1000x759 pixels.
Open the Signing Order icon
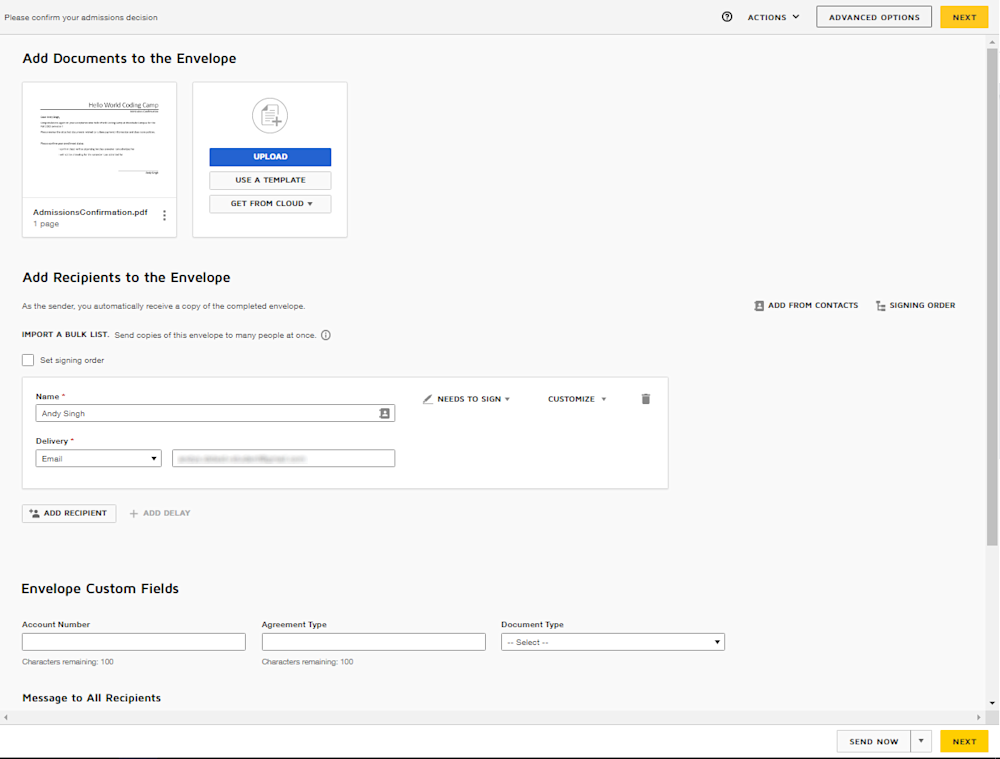click(x=883, y=305)
